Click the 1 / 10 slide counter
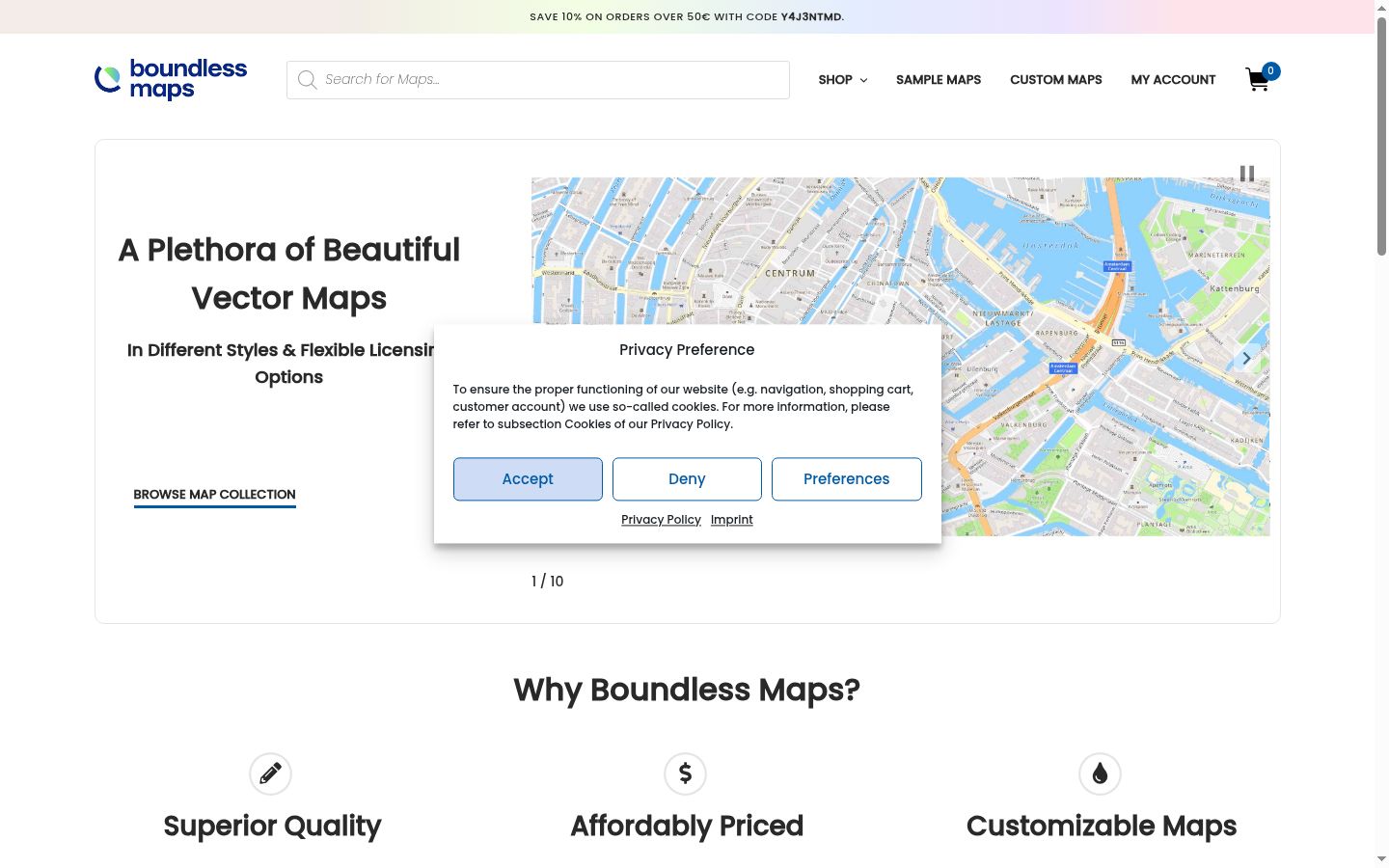The width and height of the screenshot is (1389, 868). (x=547, y=582)
